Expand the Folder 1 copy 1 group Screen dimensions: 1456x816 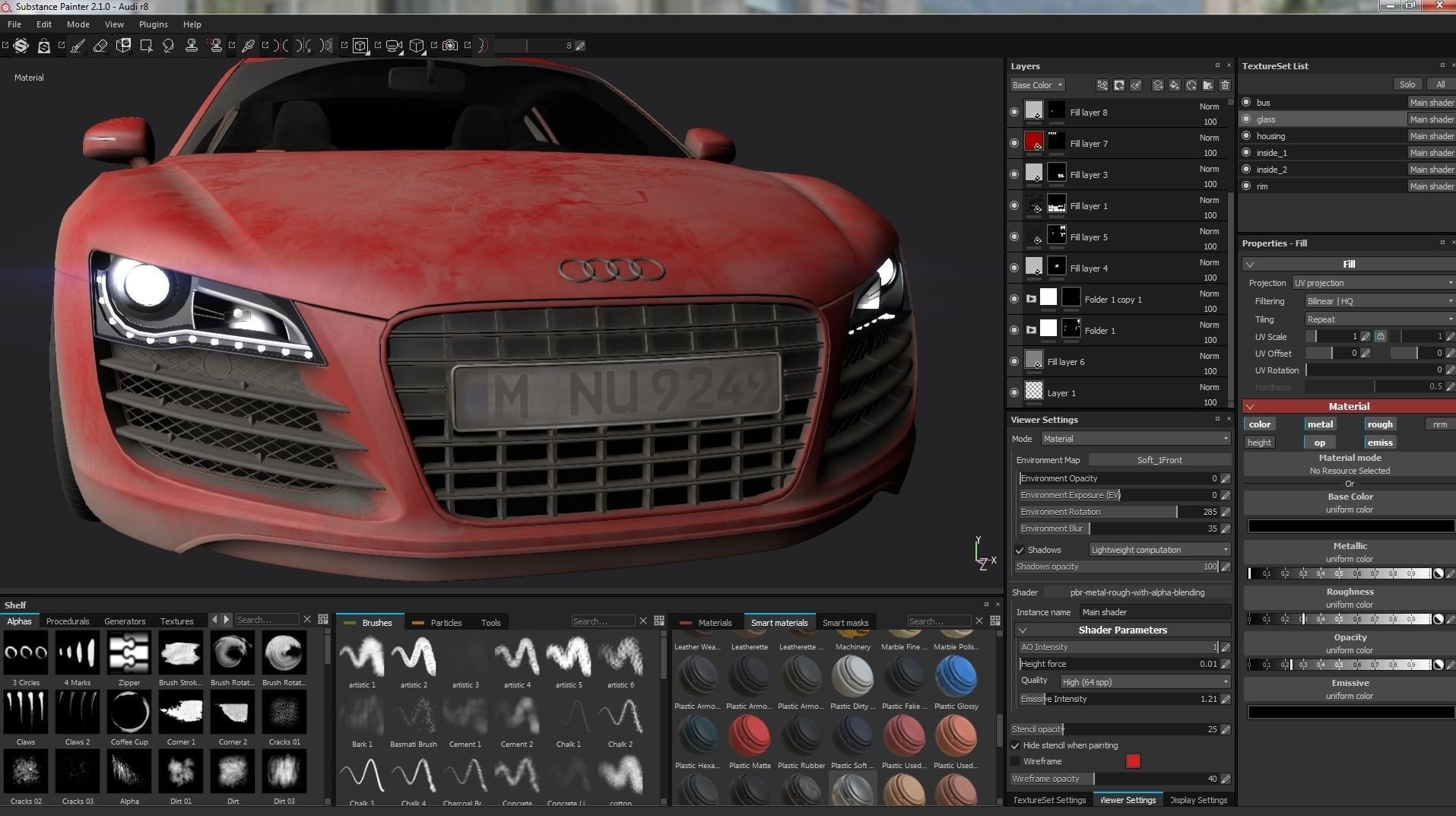(1031, 300)
